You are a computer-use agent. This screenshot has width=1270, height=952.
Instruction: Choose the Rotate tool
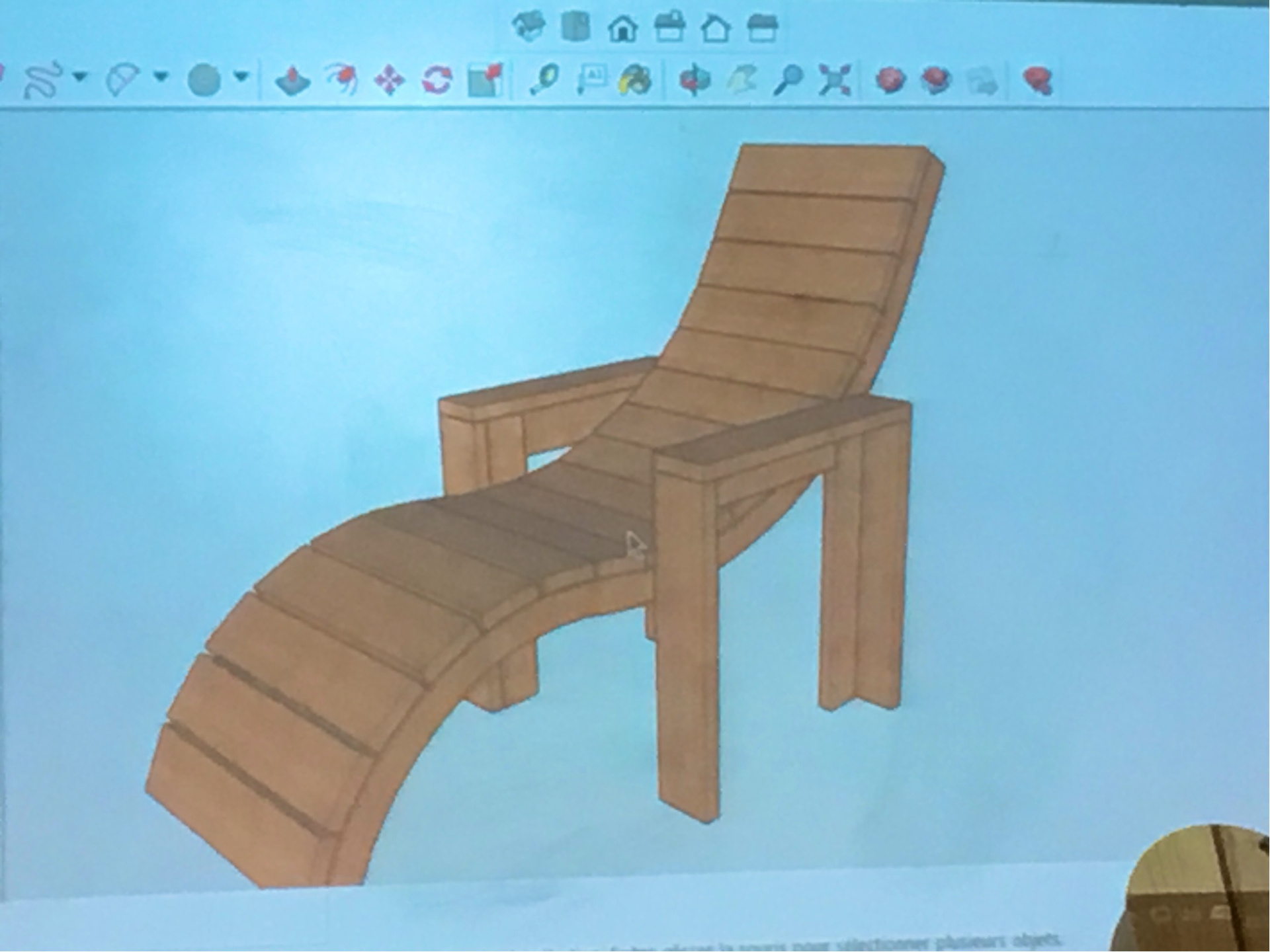[x=437, y=81]
